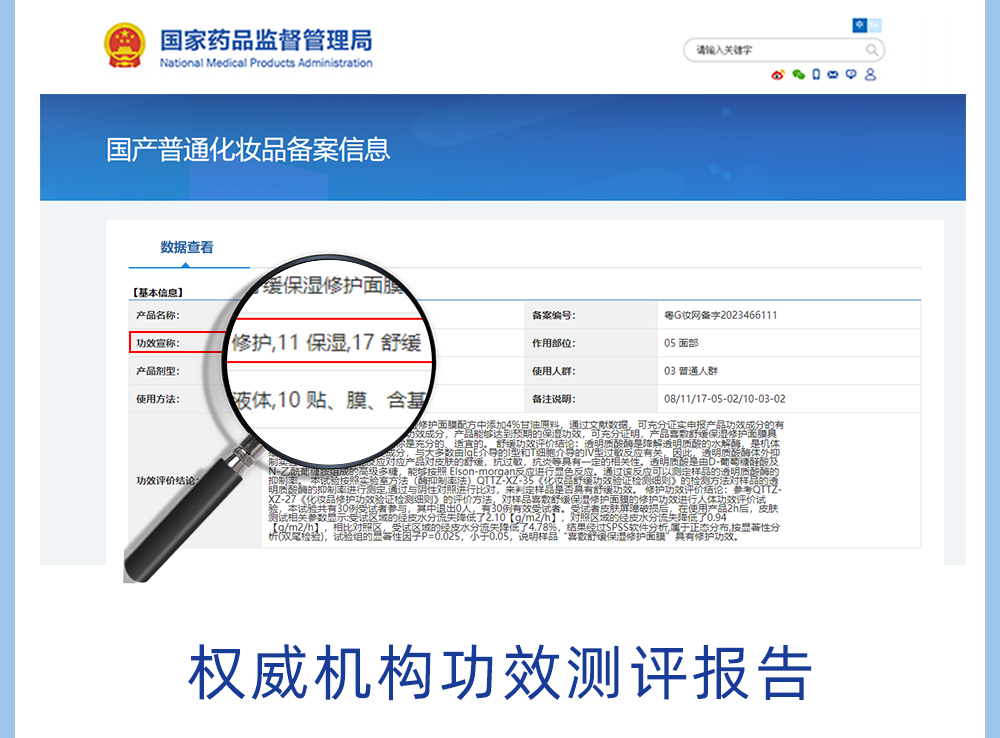Open the WeChat icon link
This screenshot has width=1000, height=738.
click(798, 75)
